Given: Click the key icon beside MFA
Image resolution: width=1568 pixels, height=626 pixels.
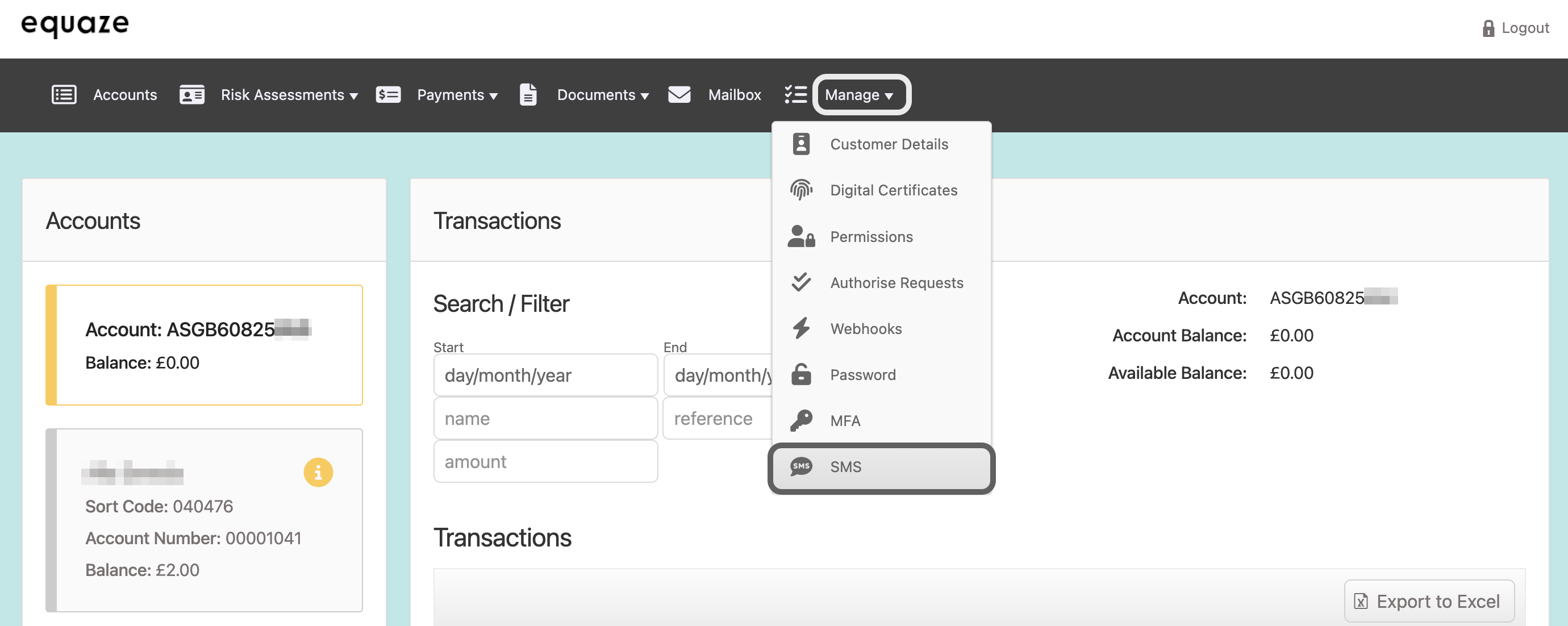Looking at the screenshot, I should coord(801,420).
